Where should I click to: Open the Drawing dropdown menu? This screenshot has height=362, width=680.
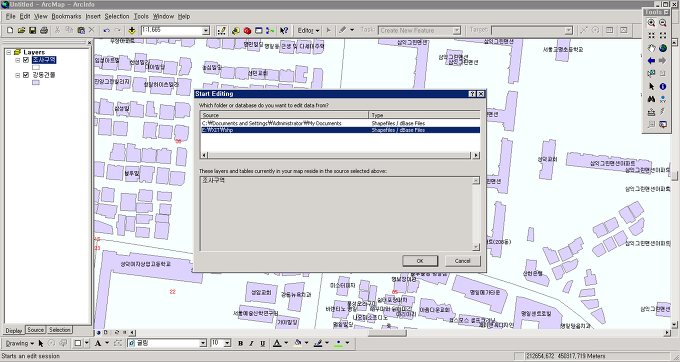[20, 343]
